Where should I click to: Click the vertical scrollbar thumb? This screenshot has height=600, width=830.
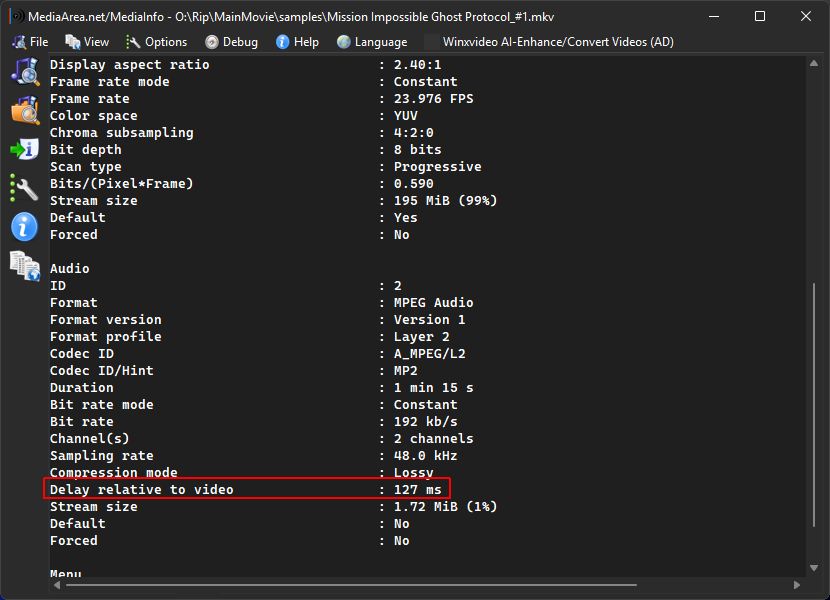pyautogui.click(x=814, y=405)
